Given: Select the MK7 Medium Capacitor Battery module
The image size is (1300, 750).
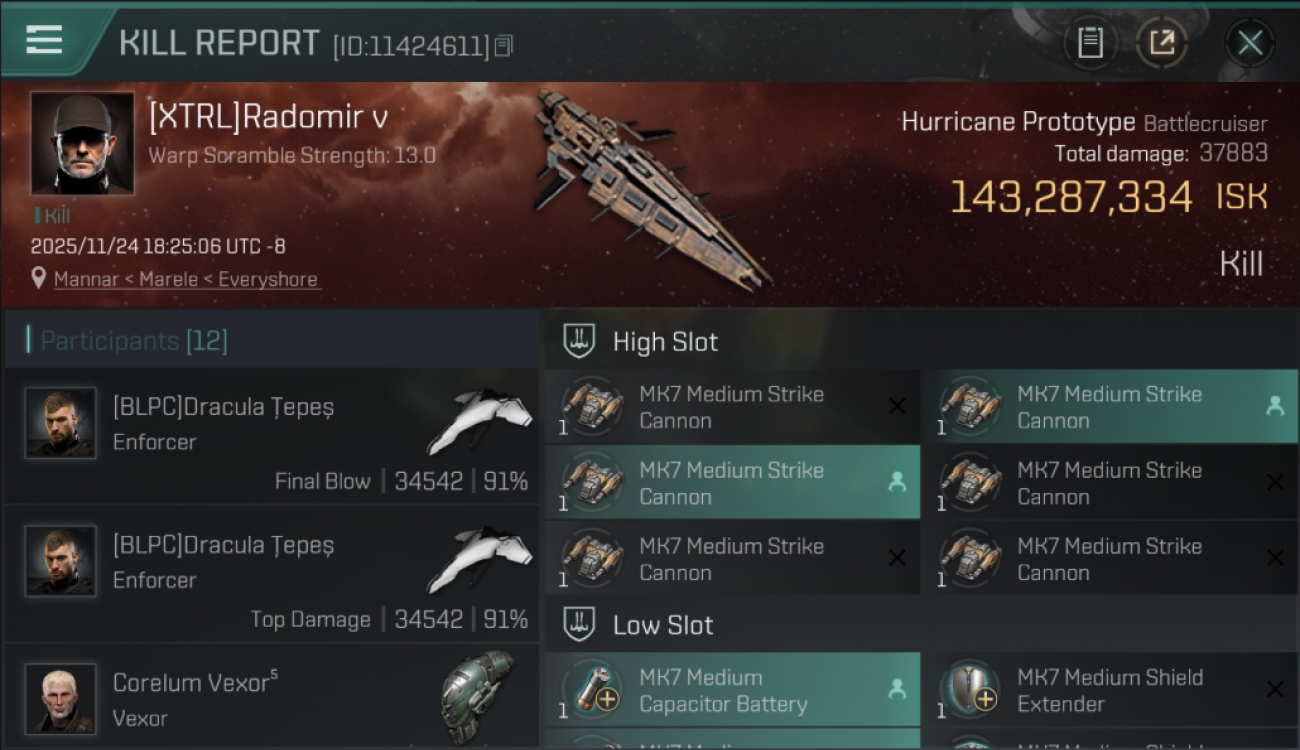Looking at the screenshot, I should coord(732,690).
